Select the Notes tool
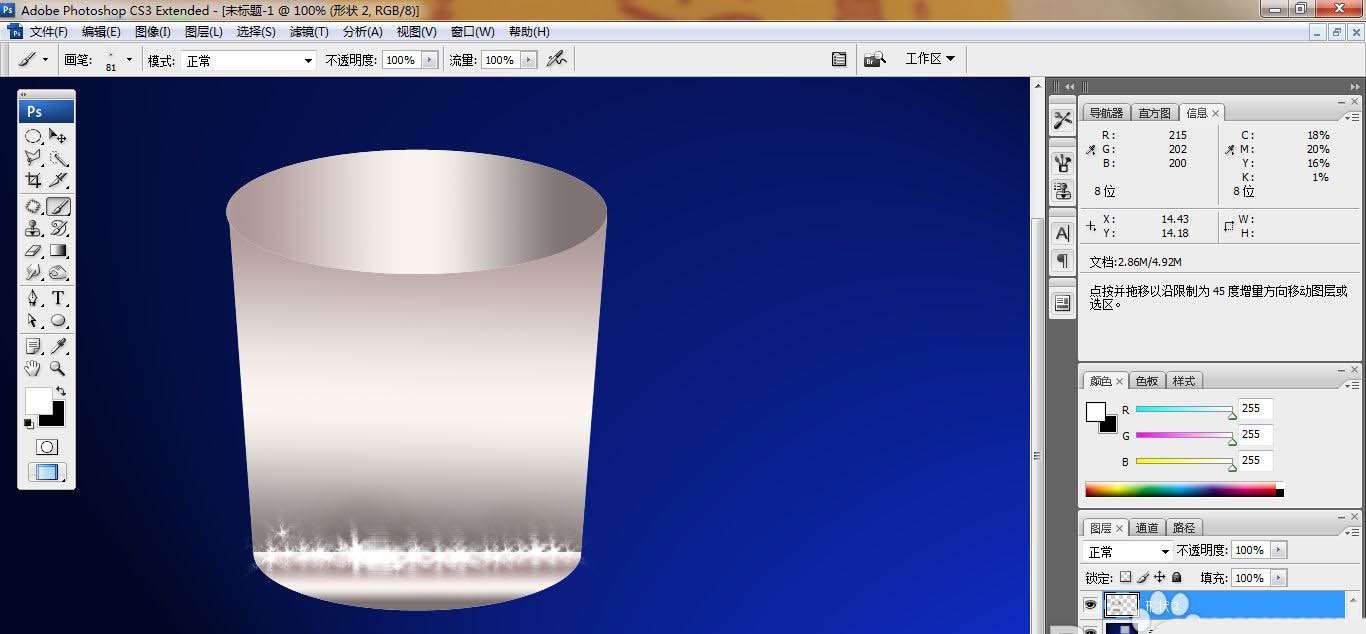This screenshot has height=634, width=1366. tap(33, 346)
